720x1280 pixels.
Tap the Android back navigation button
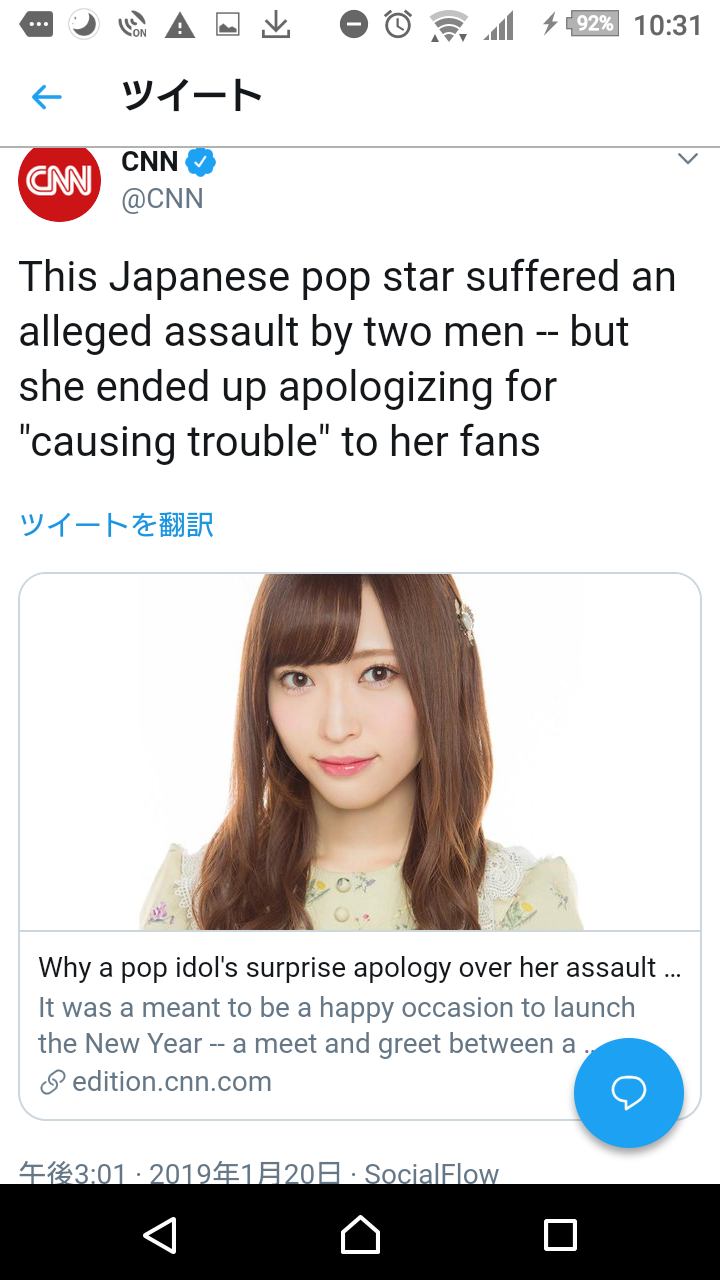160,1234
